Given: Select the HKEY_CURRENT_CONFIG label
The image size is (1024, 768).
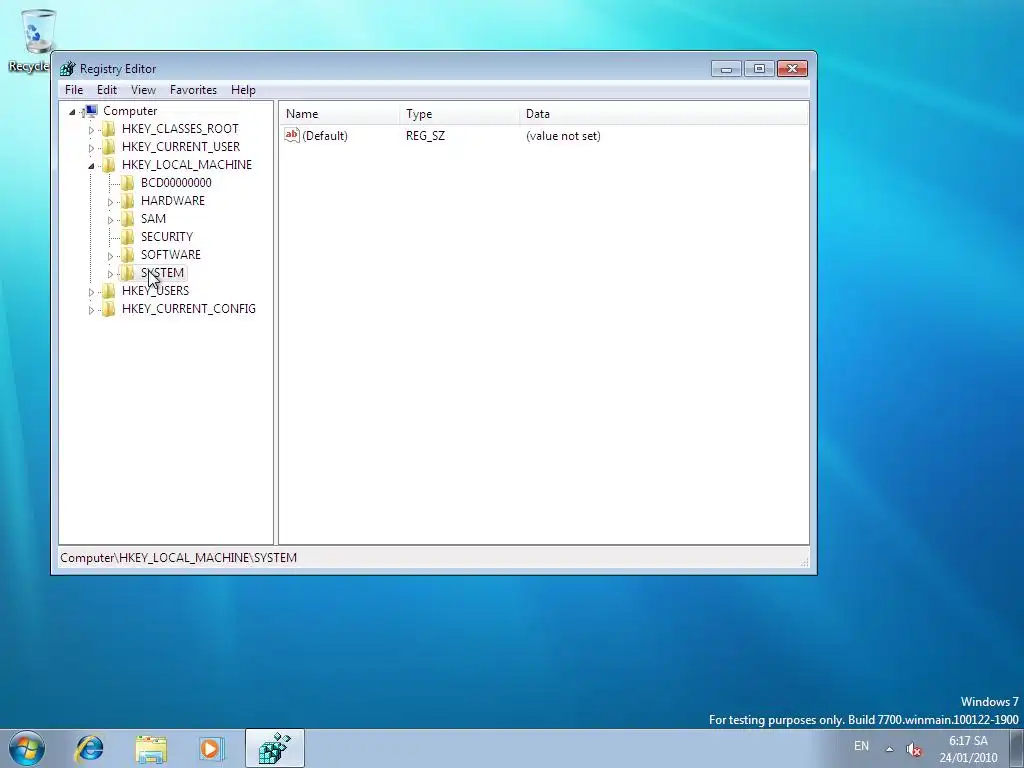Looking at the screenshot, I should (x=189, y=309).
